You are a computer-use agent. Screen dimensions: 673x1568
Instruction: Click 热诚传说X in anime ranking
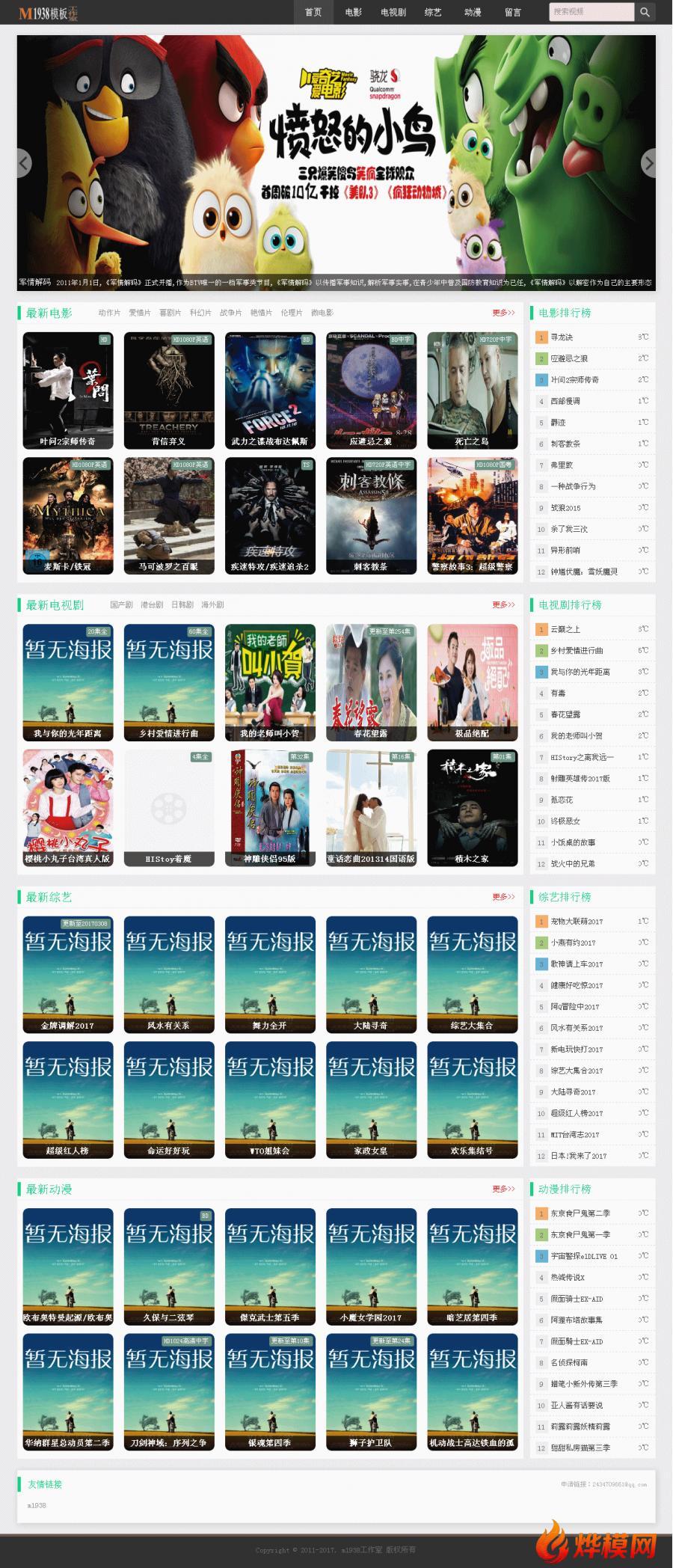click(568, 1278)
